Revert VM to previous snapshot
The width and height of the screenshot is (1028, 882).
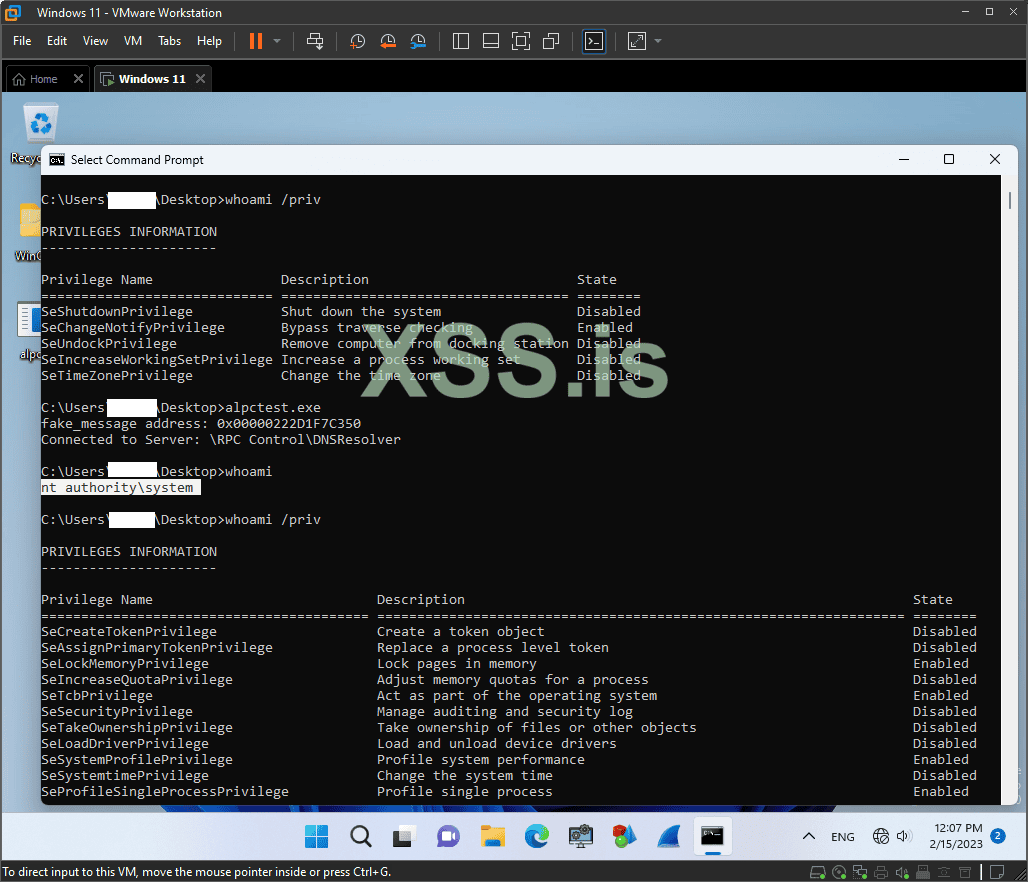388,41
